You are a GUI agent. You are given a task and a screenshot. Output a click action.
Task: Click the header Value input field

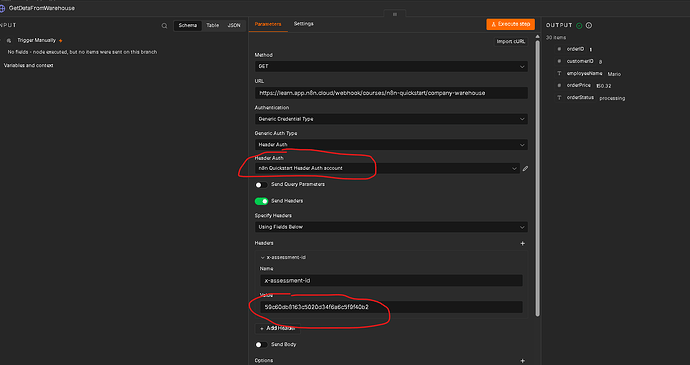click(x=391, y=307)
